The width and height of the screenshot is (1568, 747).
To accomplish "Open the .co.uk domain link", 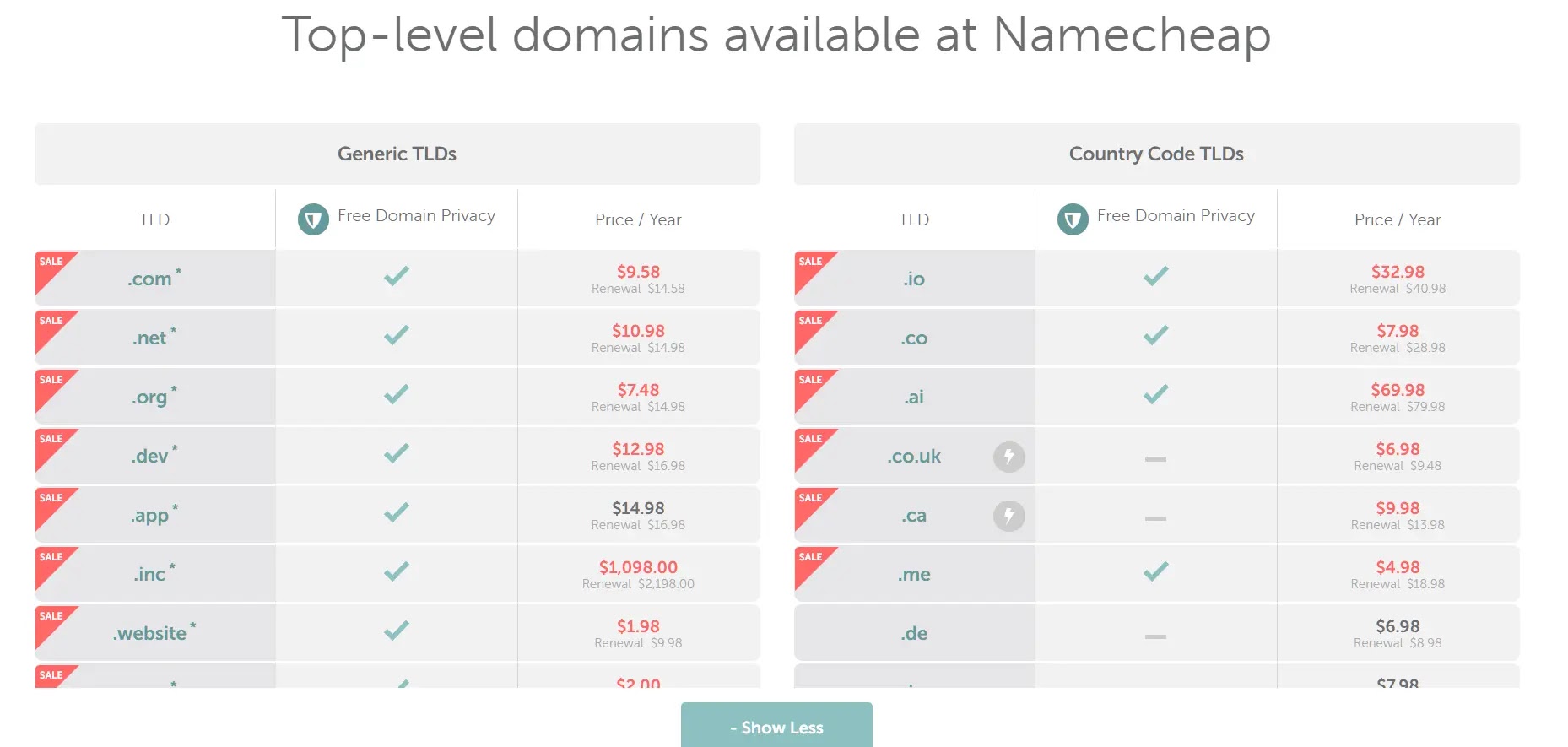I will click(914, 457).
